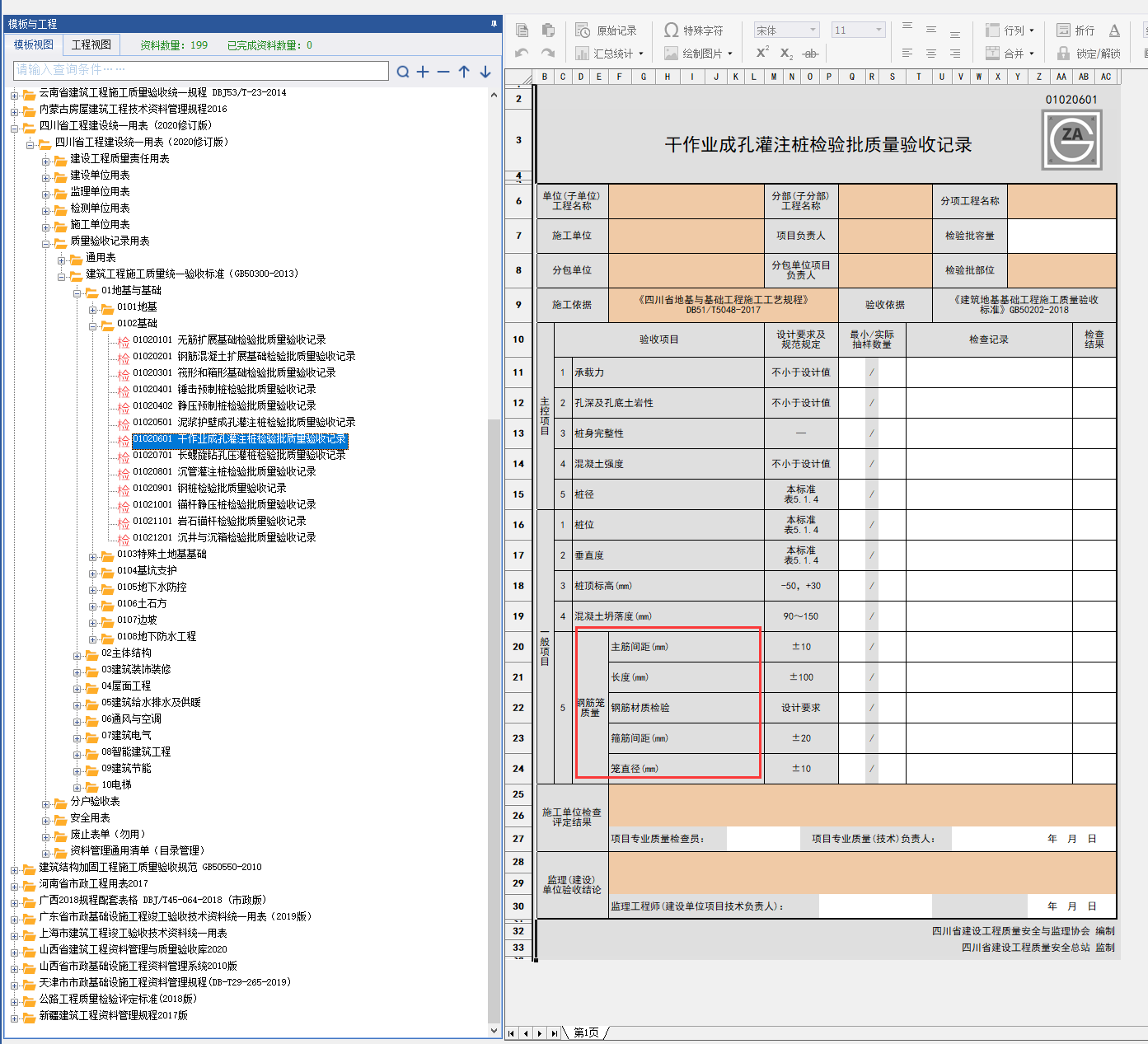Open the 0104基坑支护 folder
The image size is (1148, 1044).
click(147, 570)
